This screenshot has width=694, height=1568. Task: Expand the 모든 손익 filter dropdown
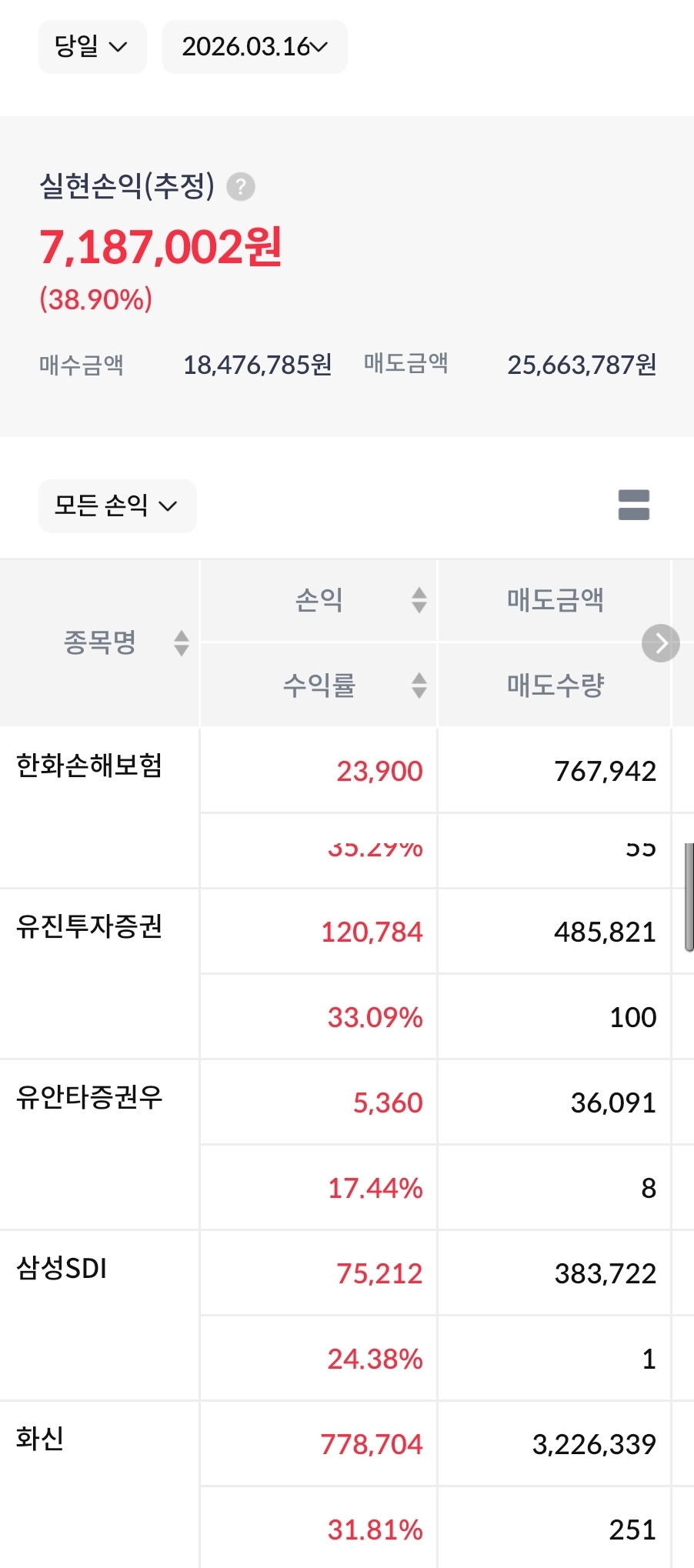(x=117, y=506)
